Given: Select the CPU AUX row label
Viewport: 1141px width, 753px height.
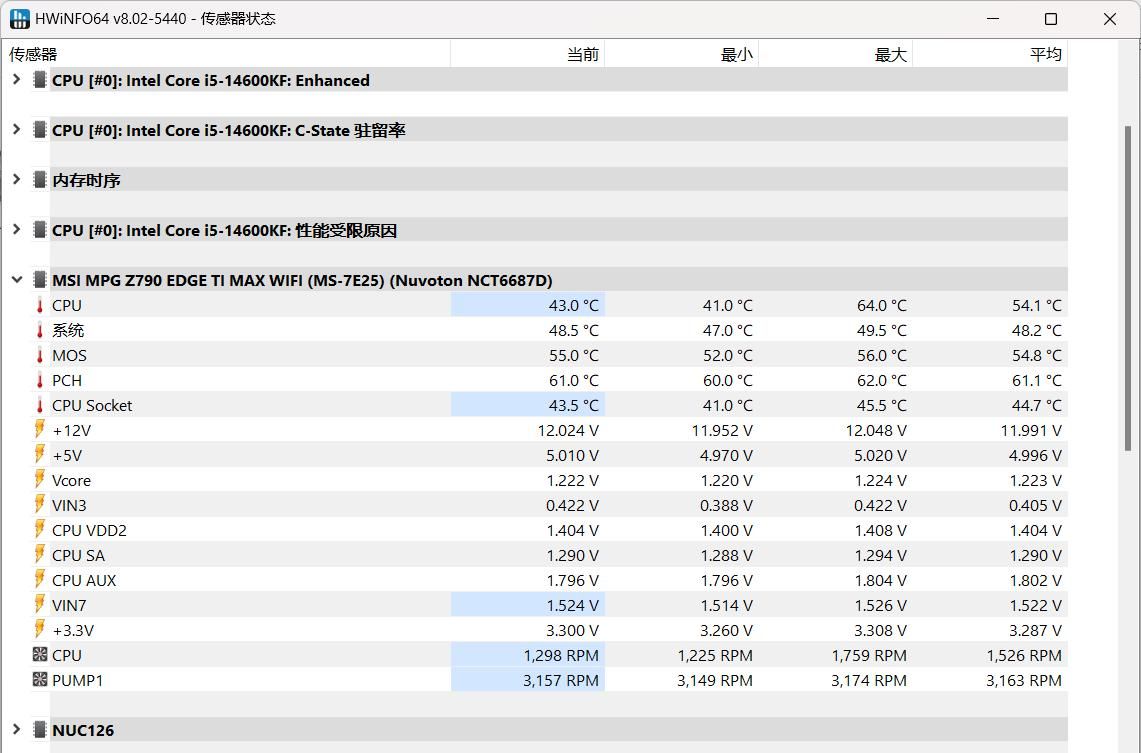Looking at the screenshot, I should 84,581.
